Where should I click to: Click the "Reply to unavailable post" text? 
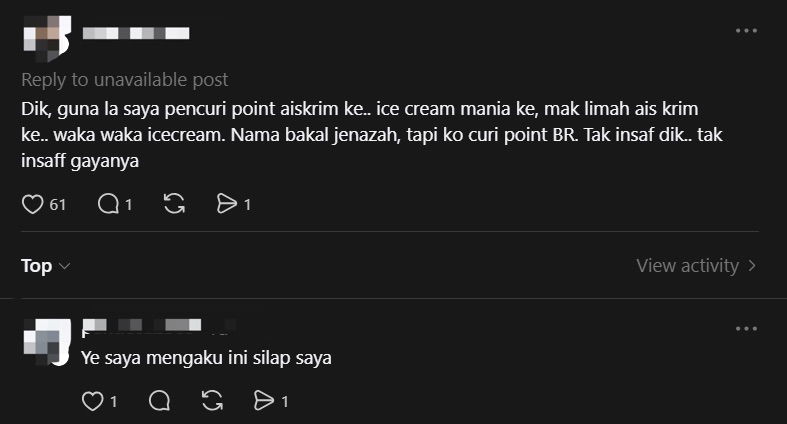[x=125, y=80]
